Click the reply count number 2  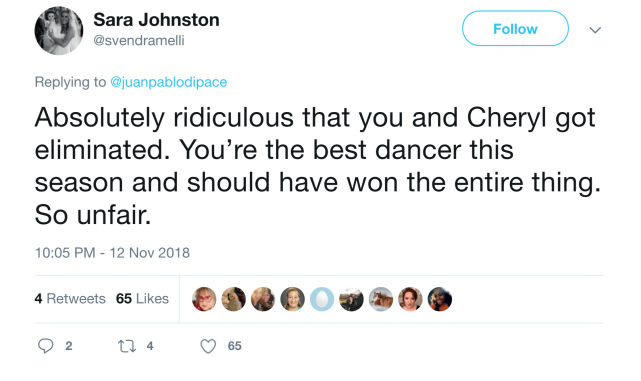pos(69,346)
